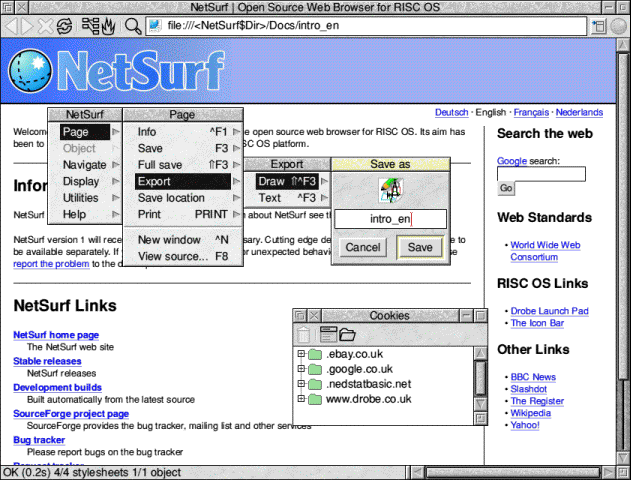Choose Text in the Export submenu
631x480 pixels.
(x=270, y=198)
